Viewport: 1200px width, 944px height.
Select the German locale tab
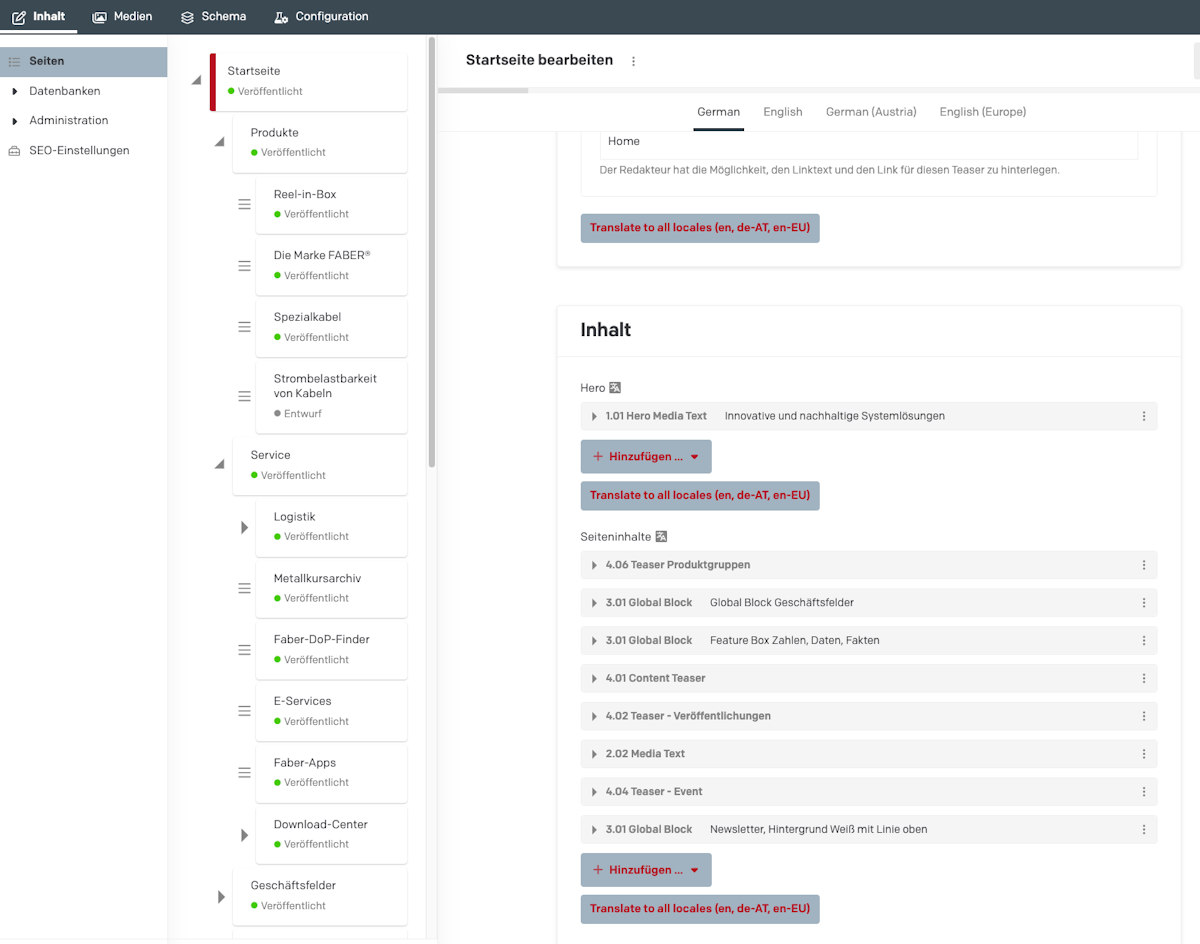(x=718, y=112)
